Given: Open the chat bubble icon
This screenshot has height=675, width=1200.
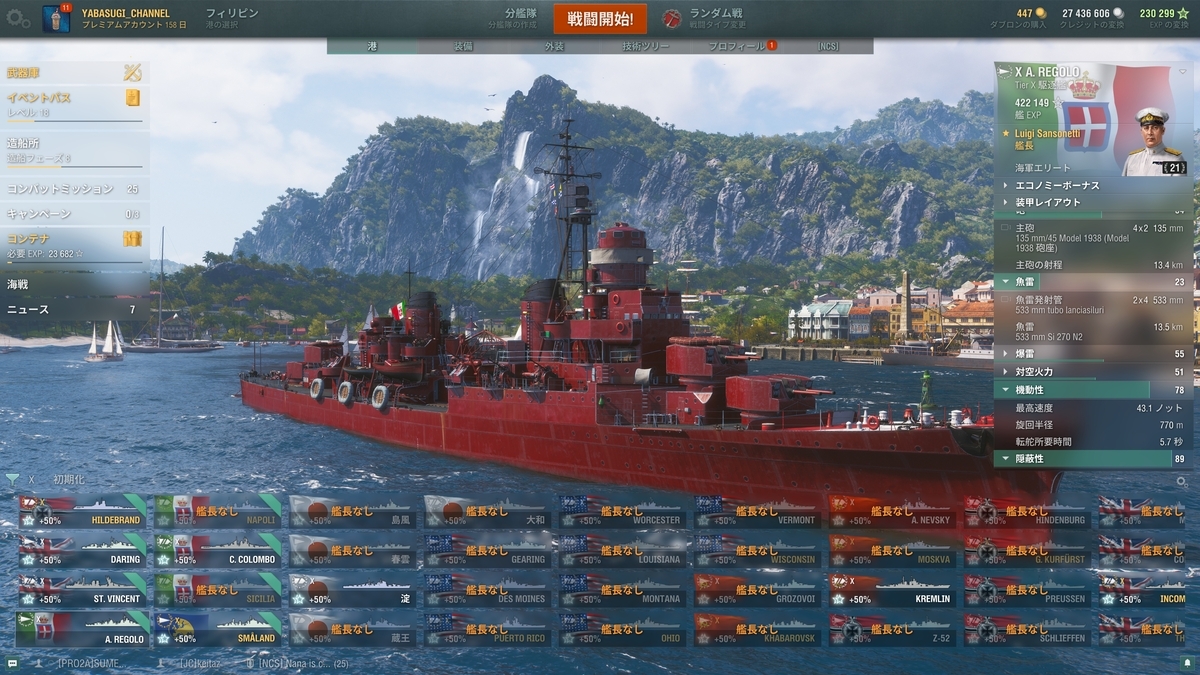Looking at the screenshot, I should [x=12, y=662].
